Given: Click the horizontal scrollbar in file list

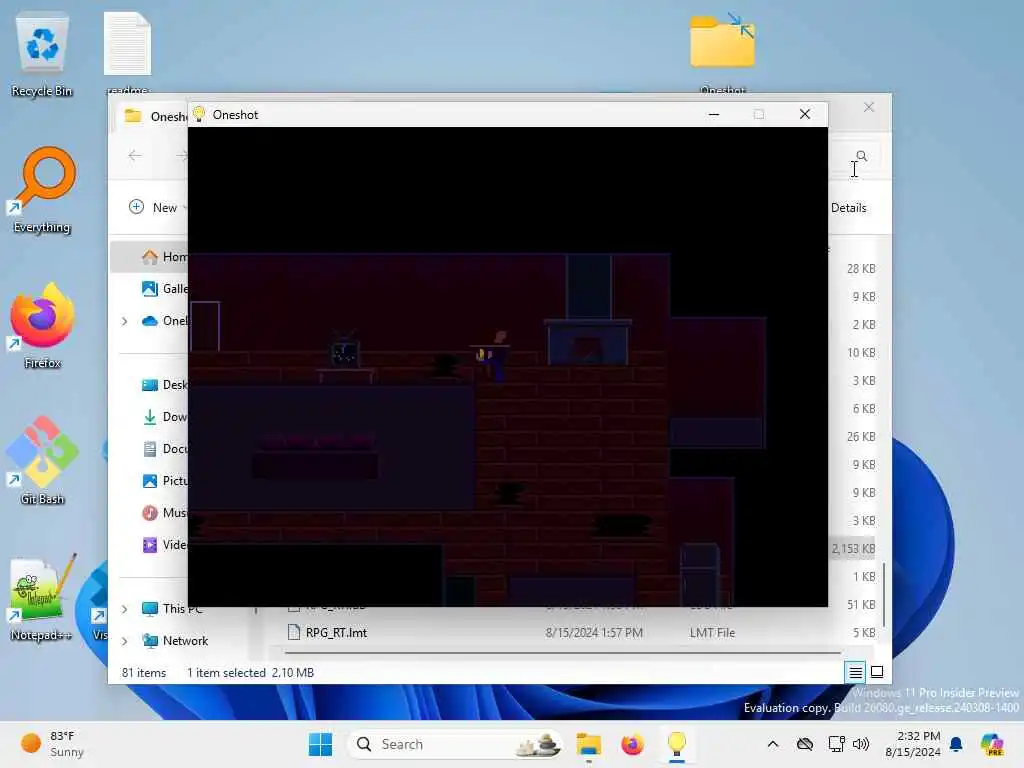Looking at the screenshot, I should (x=562, y=652).
